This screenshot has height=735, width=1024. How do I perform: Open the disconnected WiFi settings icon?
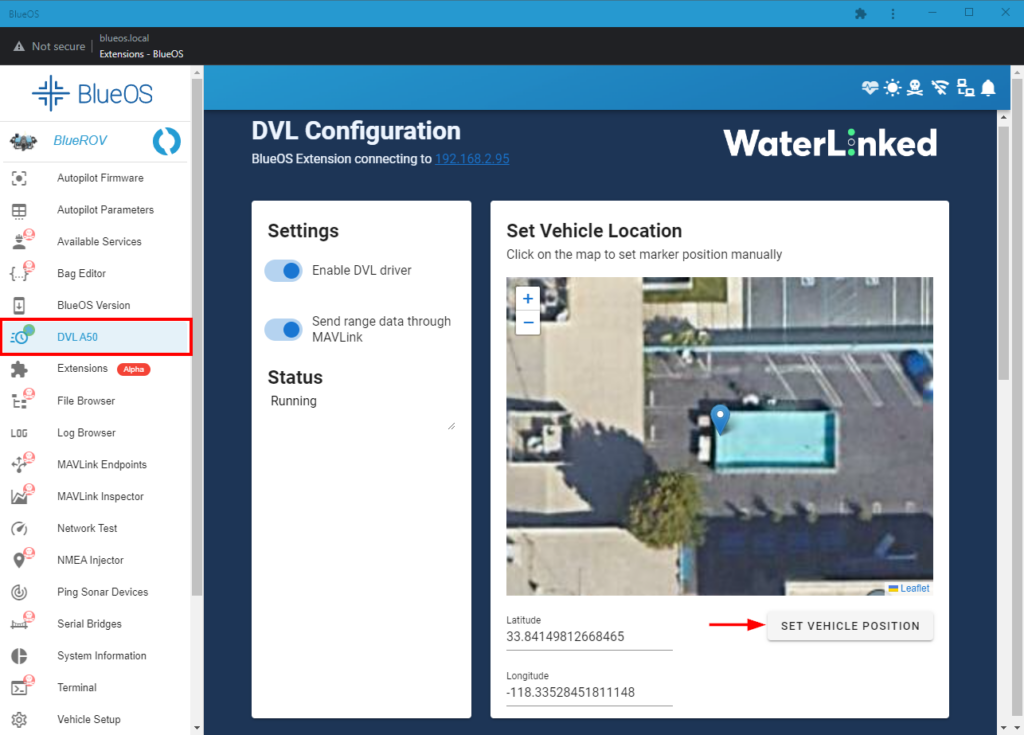point(940,88)
